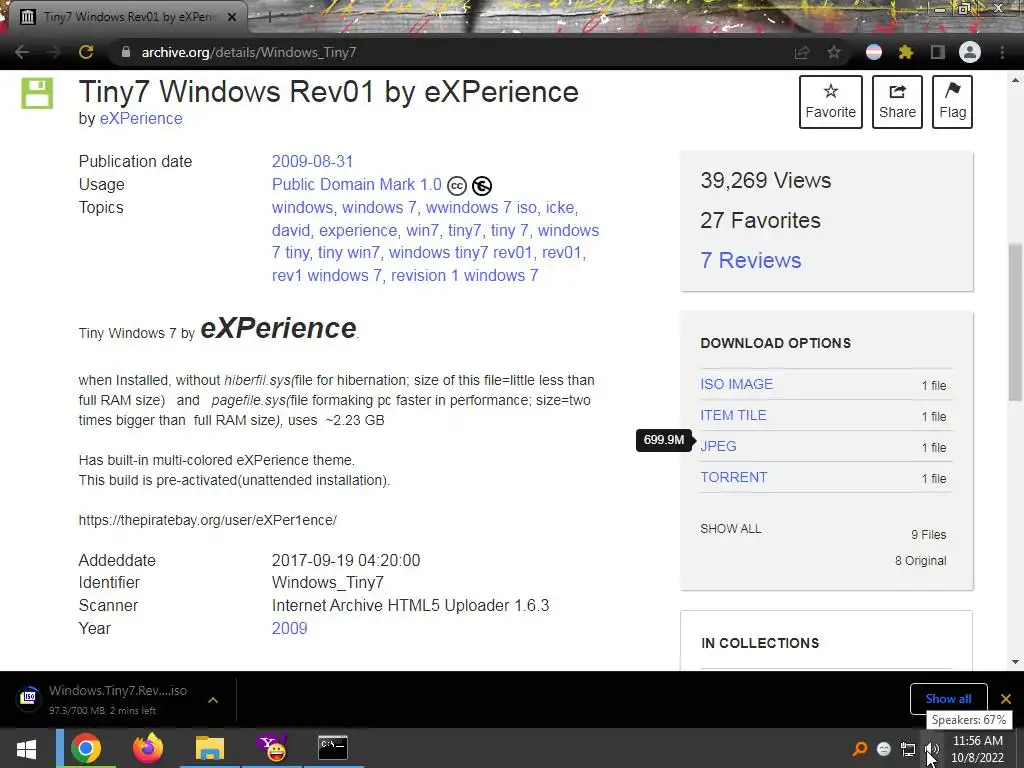Viewport: 1024px width, 768px height.
Task: Expand TORRENT download option
Action: pyautogui.click(x=734, y=477)
